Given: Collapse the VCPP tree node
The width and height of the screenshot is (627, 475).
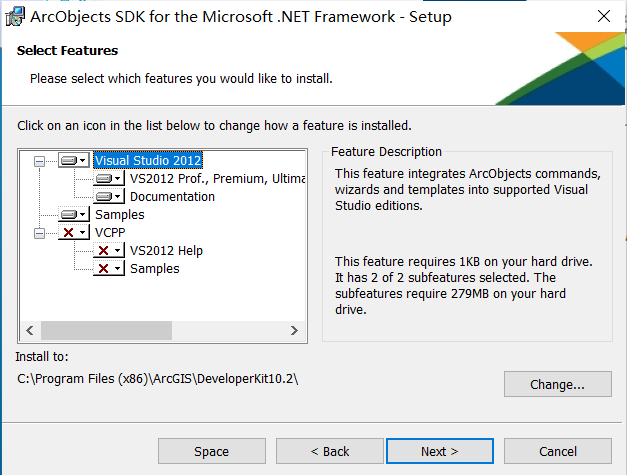Looking at the screenshot, I should click(x=39, y=233).
